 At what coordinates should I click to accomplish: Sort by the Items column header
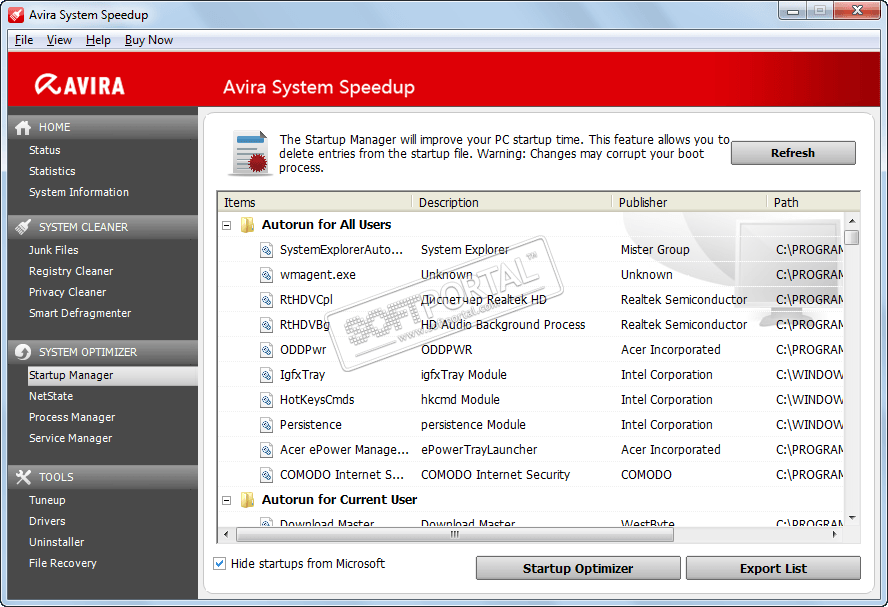pos(315,203)
